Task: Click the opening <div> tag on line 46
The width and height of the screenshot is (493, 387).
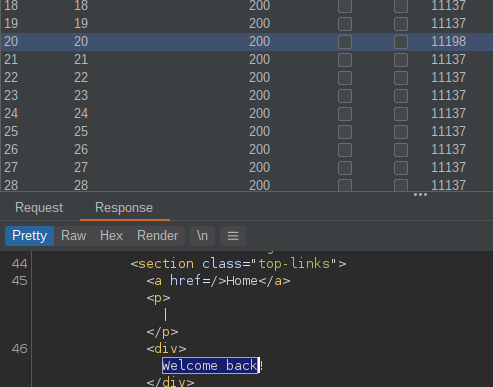Action: pos(166,349)
